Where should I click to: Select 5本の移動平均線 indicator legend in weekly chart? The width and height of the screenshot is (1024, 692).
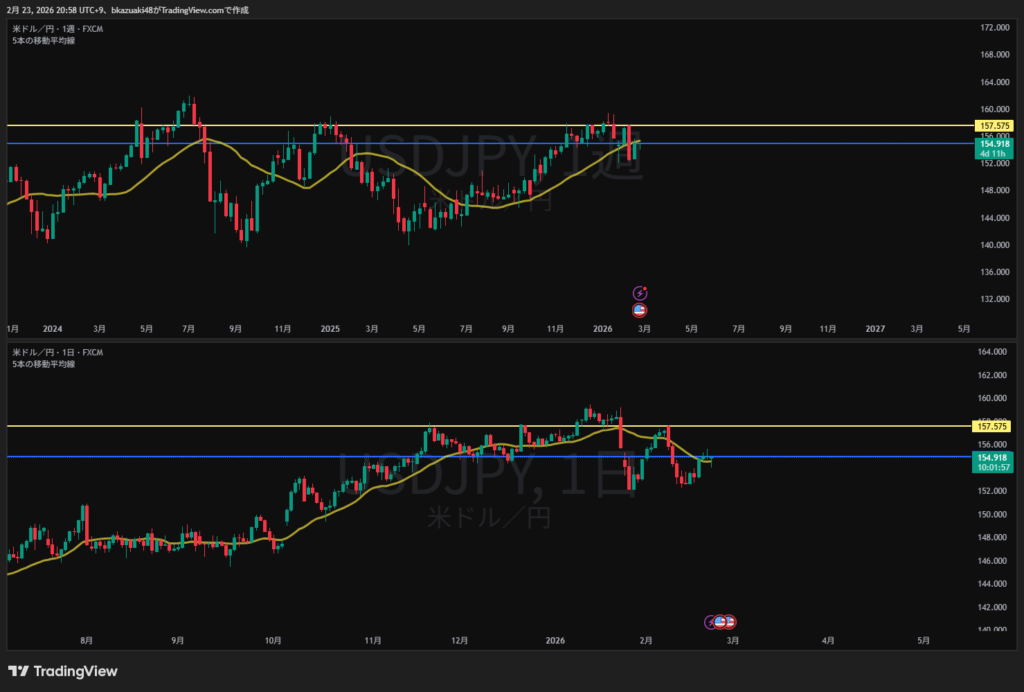click(x=43, y=40)
